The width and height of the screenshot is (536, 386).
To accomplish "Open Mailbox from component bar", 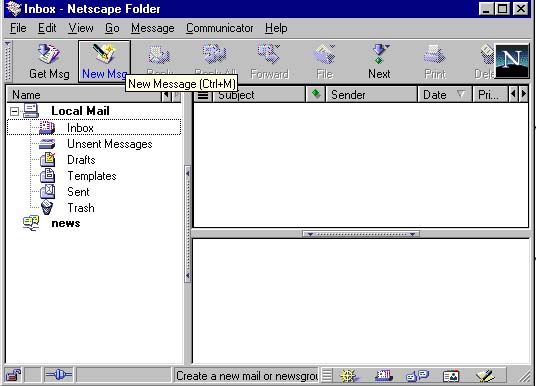I will [384, 376].
